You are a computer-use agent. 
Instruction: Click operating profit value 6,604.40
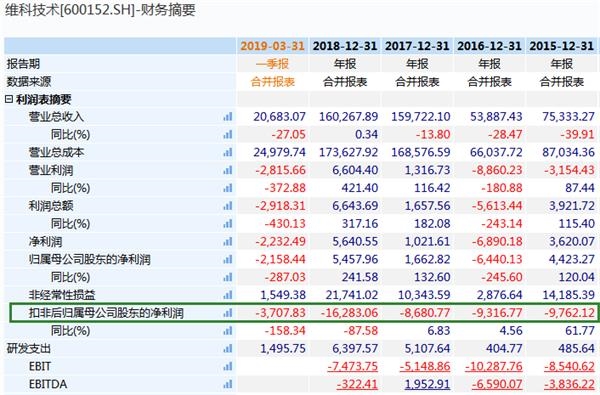click(355, 170)
